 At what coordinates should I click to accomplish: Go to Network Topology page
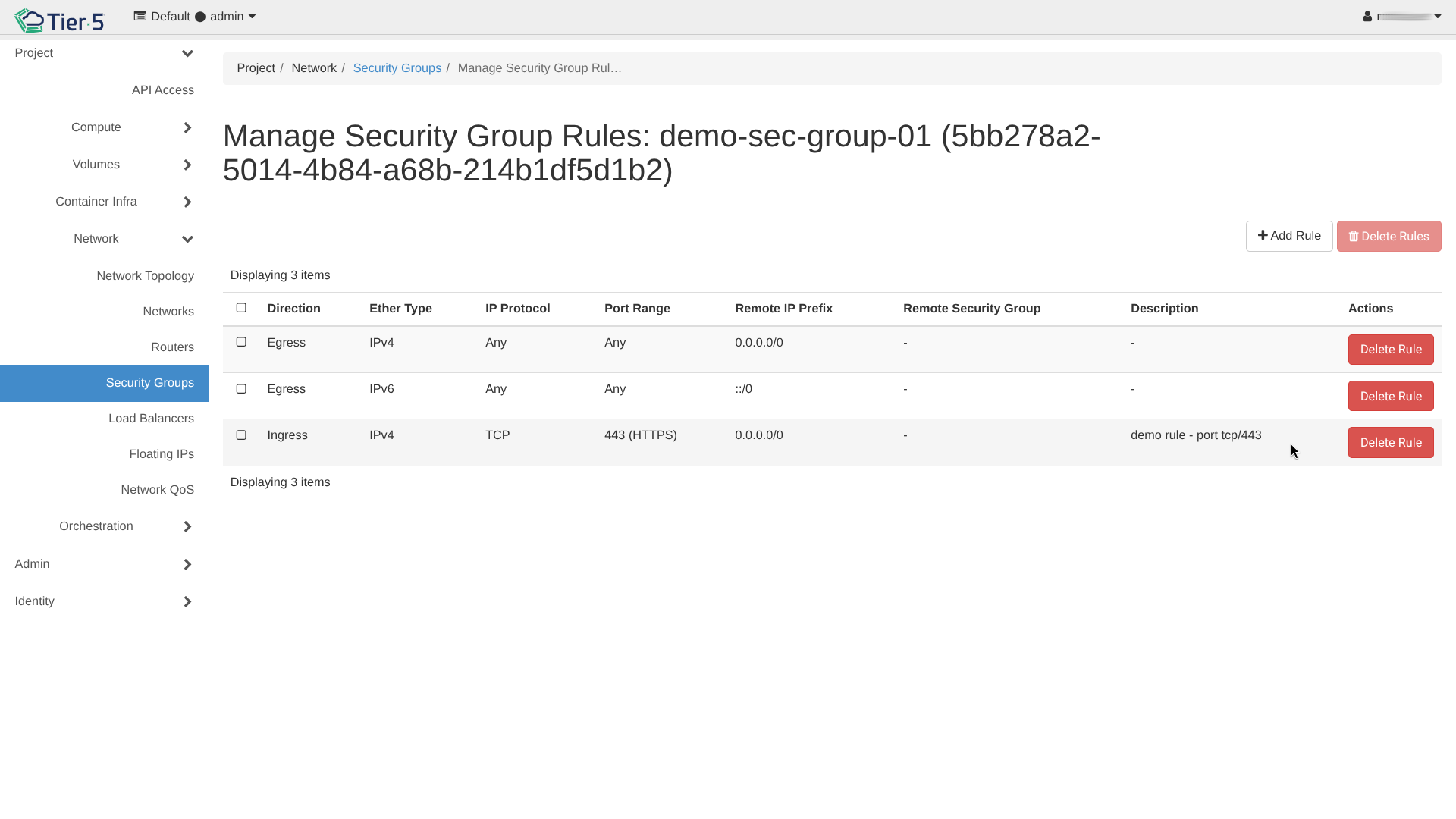tap(145, 276)
